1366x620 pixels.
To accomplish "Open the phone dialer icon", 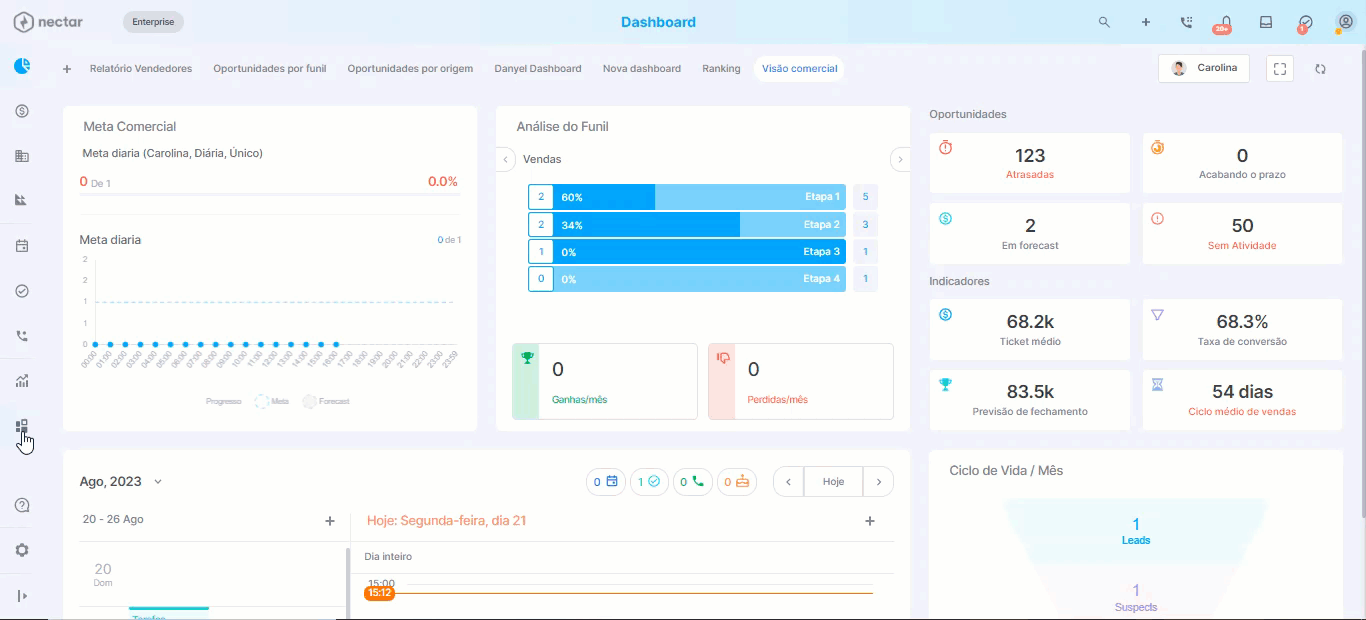I will (x=1186, y=22).
